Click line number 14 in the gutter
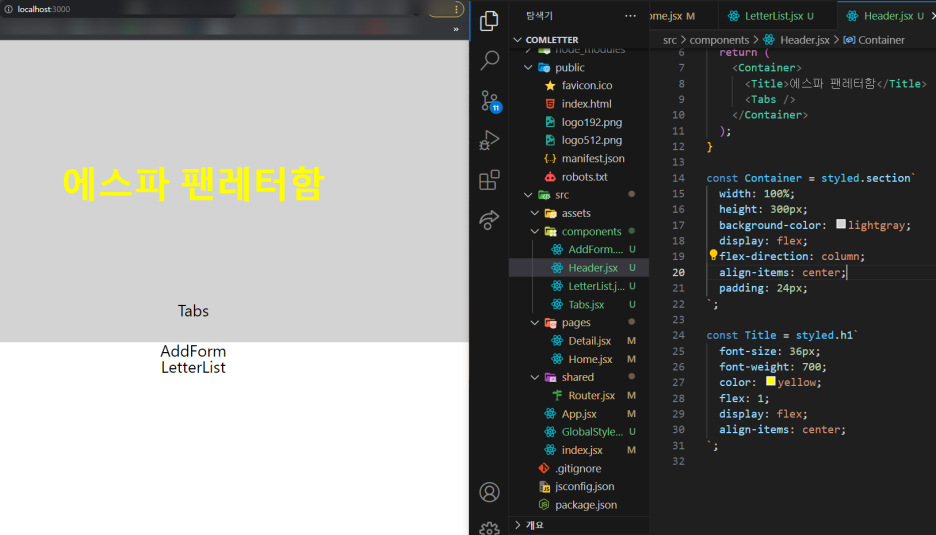The height and width of the screenshot is (535, 936). (678, 178)
